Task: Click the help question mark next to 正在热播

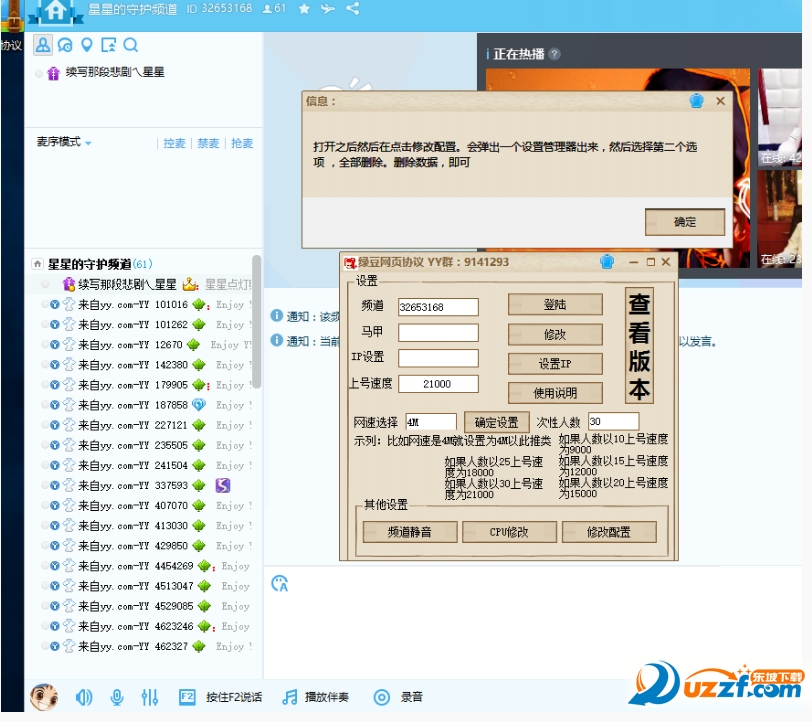Action: tap(554, 54)
